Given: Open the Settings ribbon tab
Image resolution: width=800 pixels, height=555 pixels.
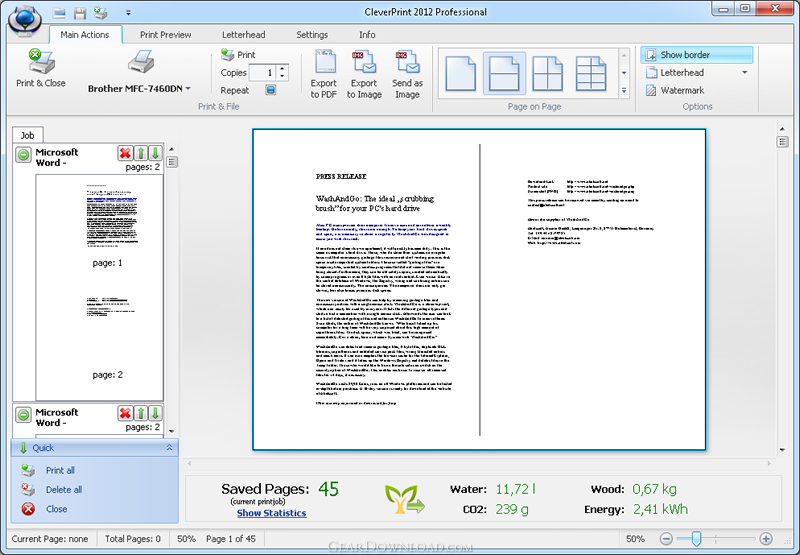Looking at the screenshot, I should point(312,35).
